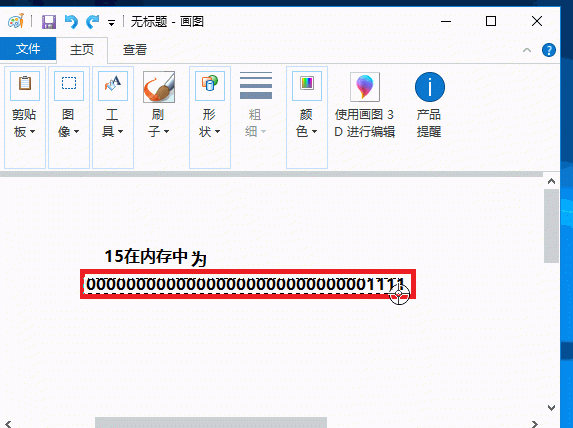Collapse the ribbon with the chevron
573x428 pixels.
pos(527,50)
